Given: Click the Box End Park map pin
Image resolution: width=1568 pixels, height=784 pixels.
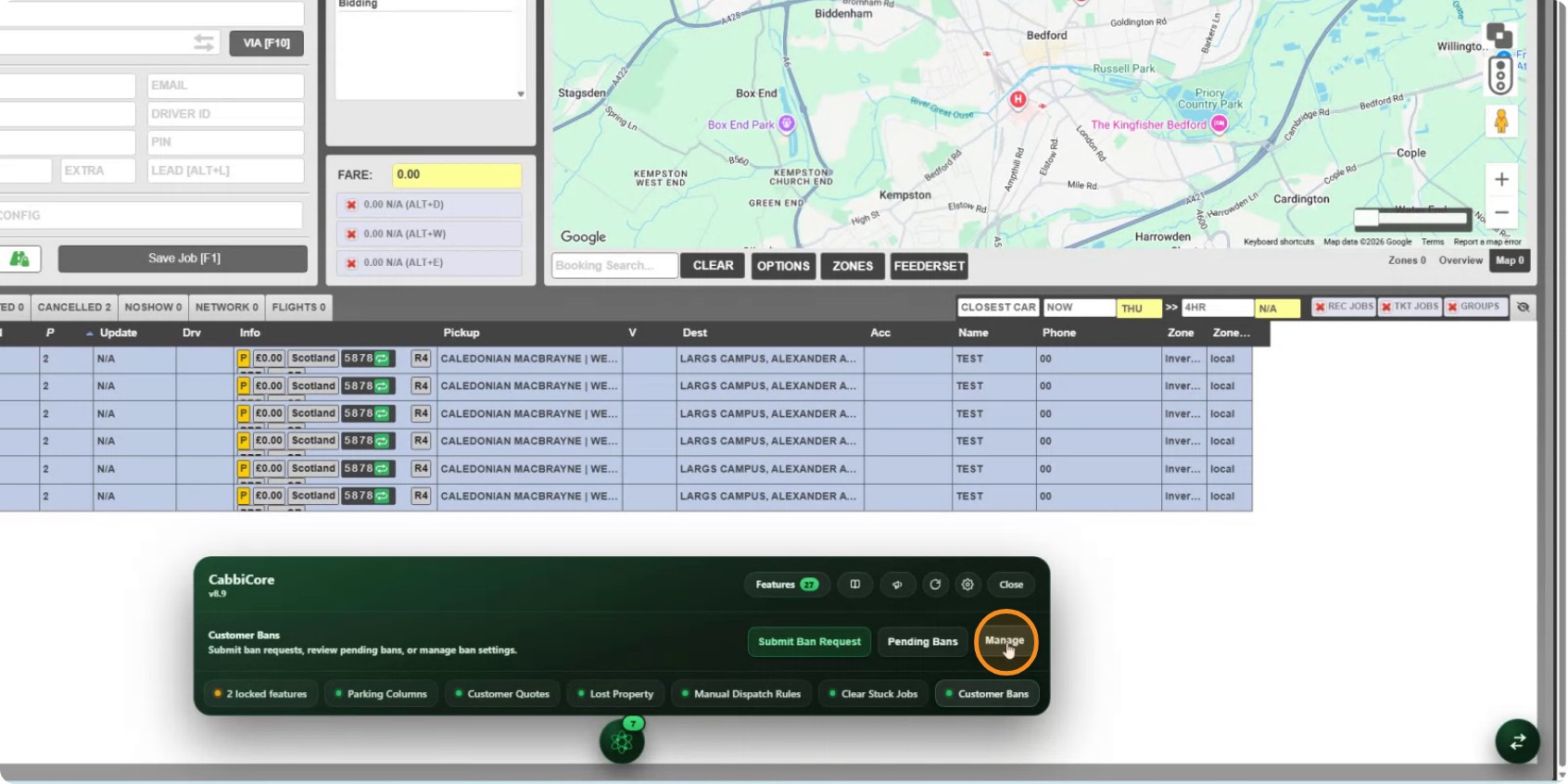Looking at the screenshot, I should pyautogui.click(x=787, y=123).
